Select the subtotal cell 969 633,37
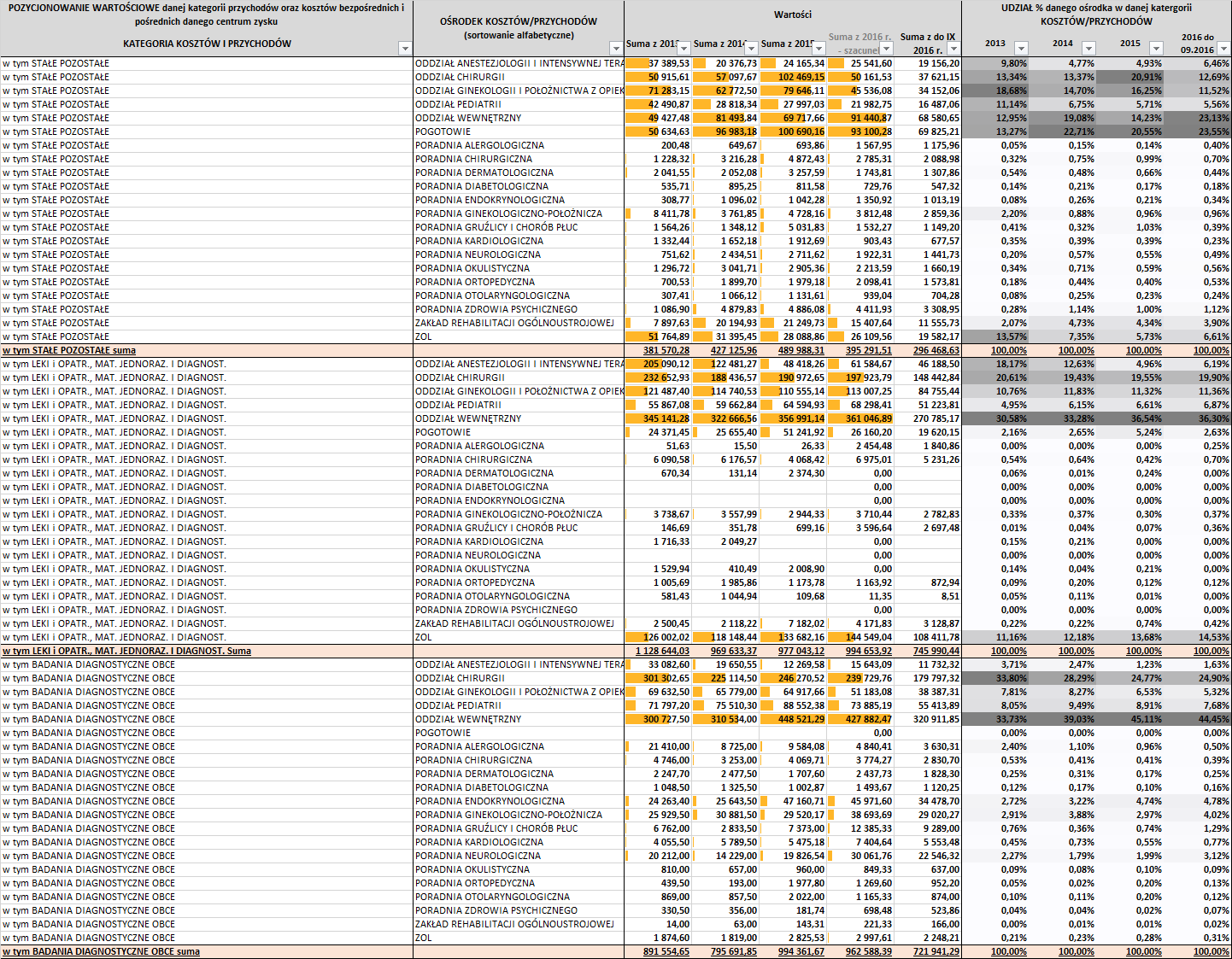The height and width of the screenshot is (959, 1232). 725,651
